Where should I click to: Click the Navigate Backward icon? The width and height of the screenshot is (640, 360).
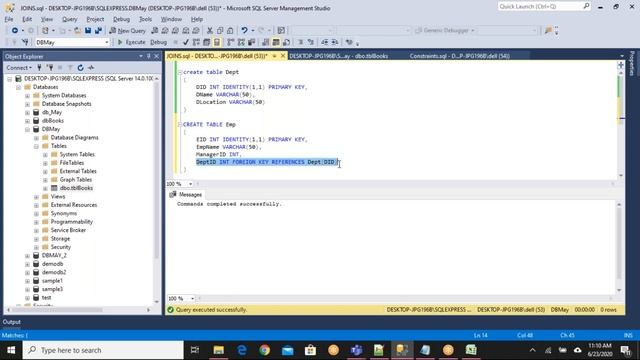coord(15,31)
